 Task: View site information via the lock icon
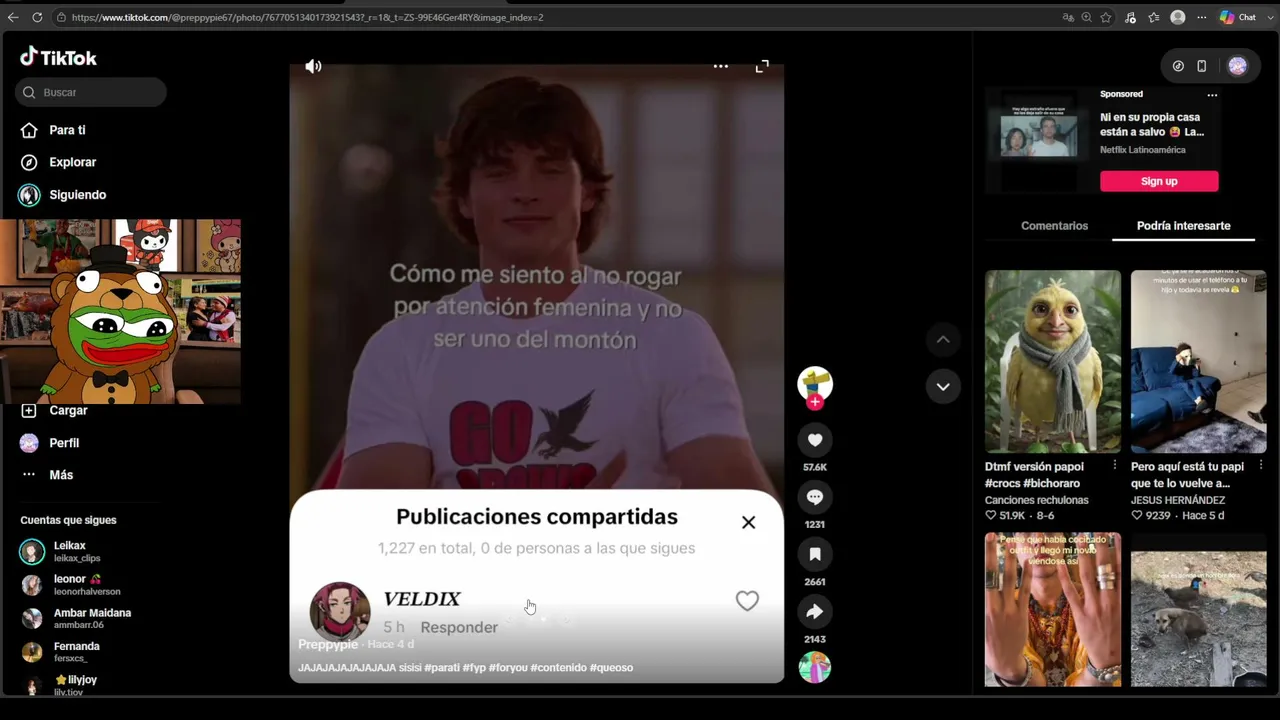pyautogui.click(x=61, y=17)
